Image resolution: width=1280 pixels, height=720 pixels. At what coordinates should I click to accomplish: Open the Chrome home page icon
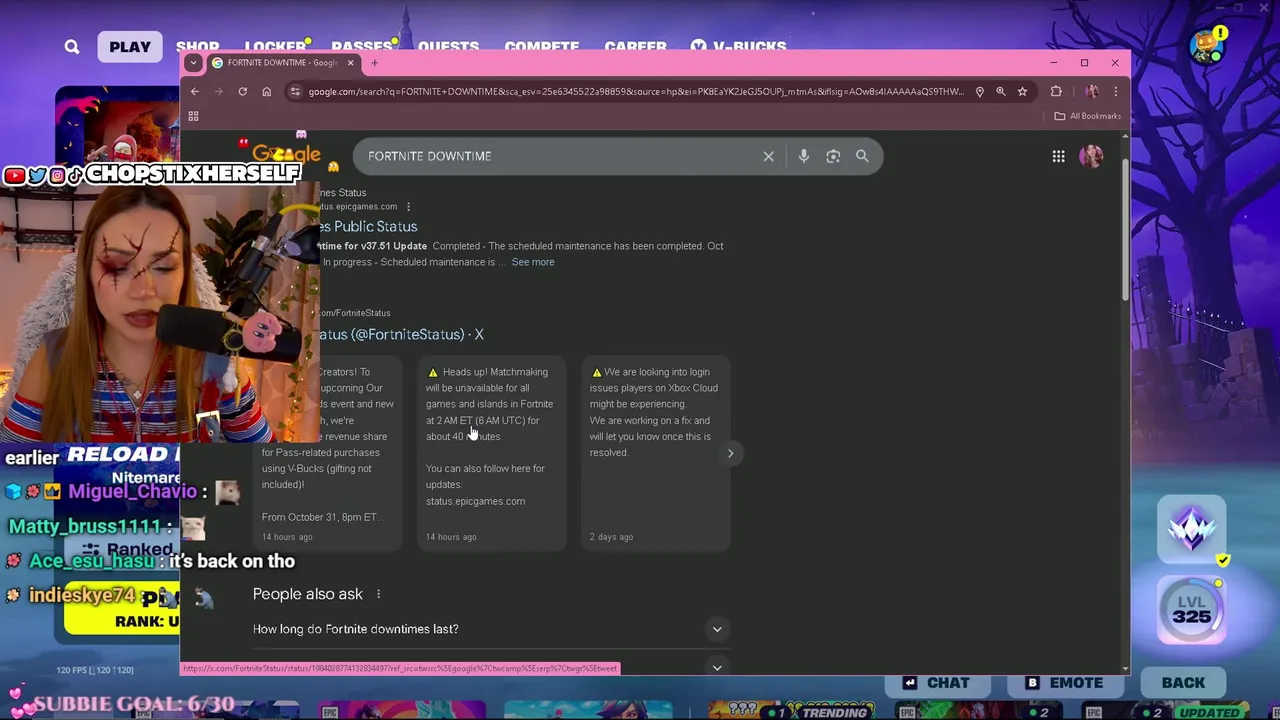[x=266, y=91]
